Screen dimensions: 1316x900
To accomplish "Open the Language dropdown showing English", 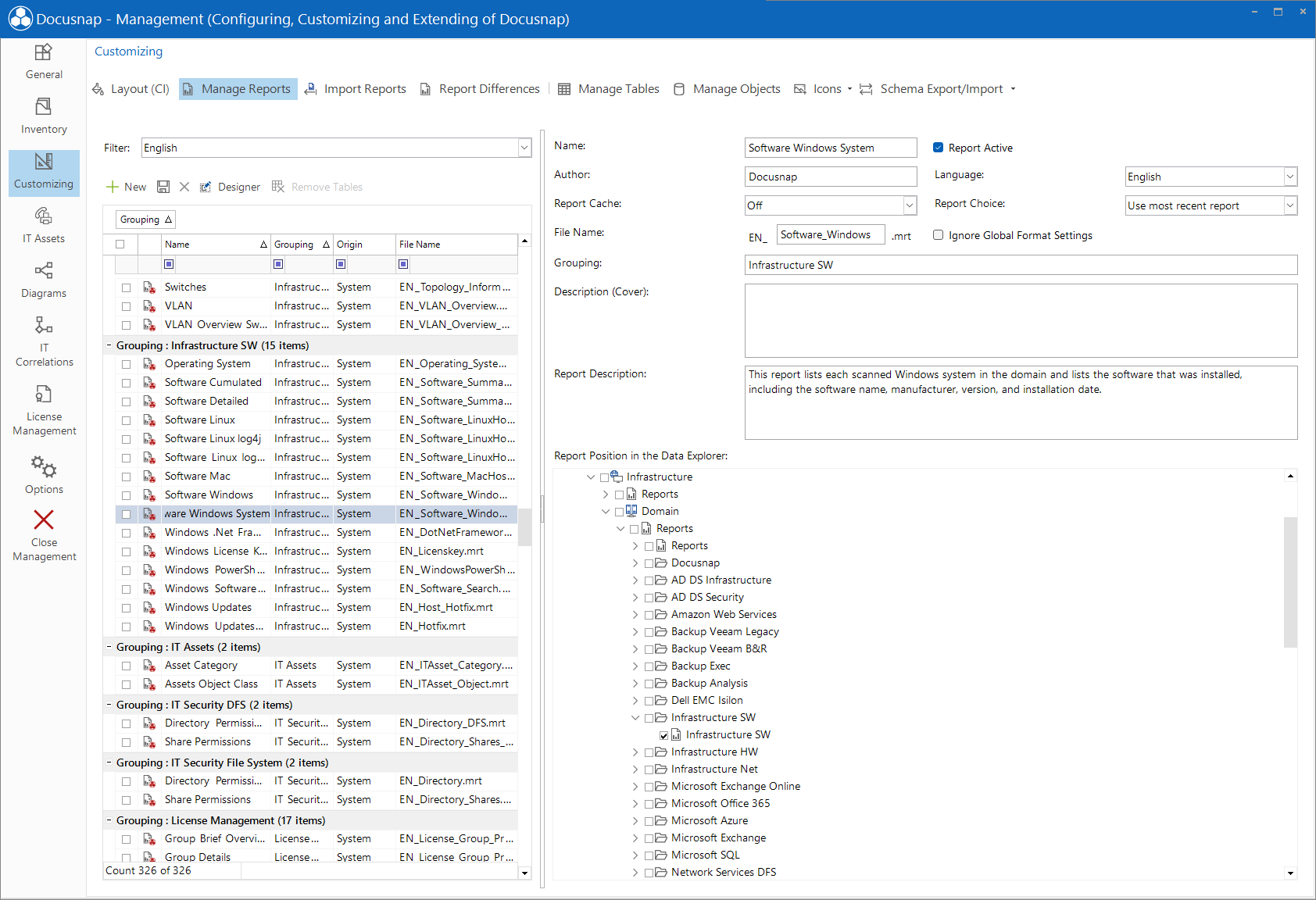I will 1290,177.
